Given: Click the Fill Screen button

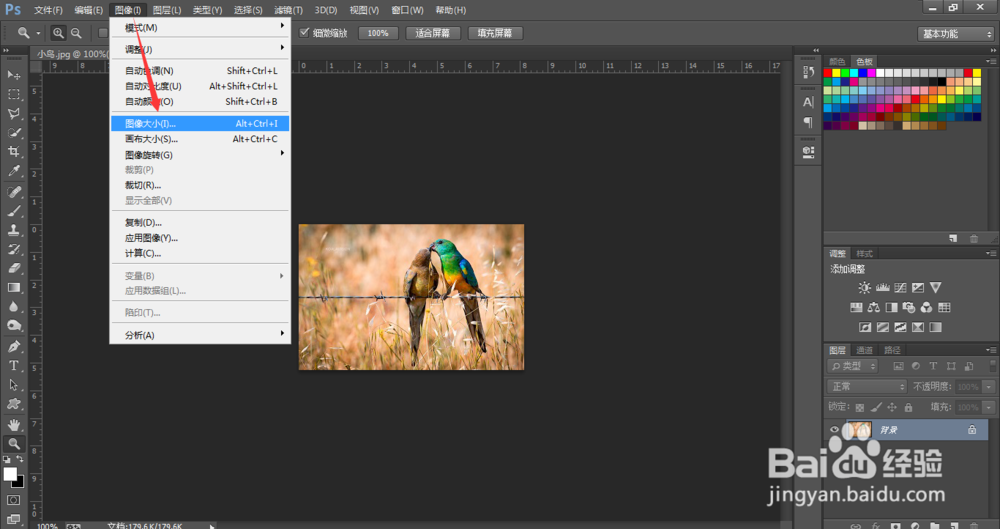Looking at the screenshot, I should (495, 33).
